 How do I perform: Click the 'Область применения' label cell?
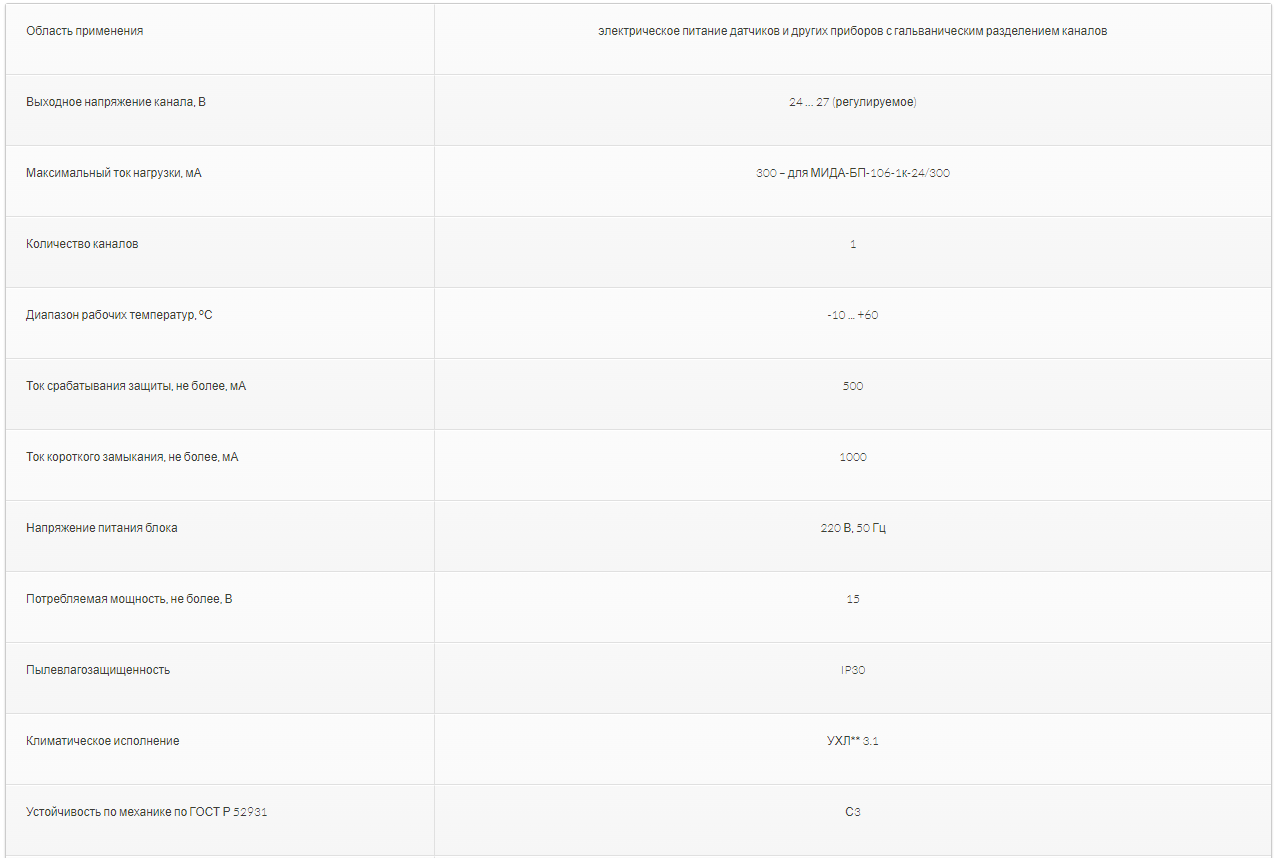tap(85, 31)
